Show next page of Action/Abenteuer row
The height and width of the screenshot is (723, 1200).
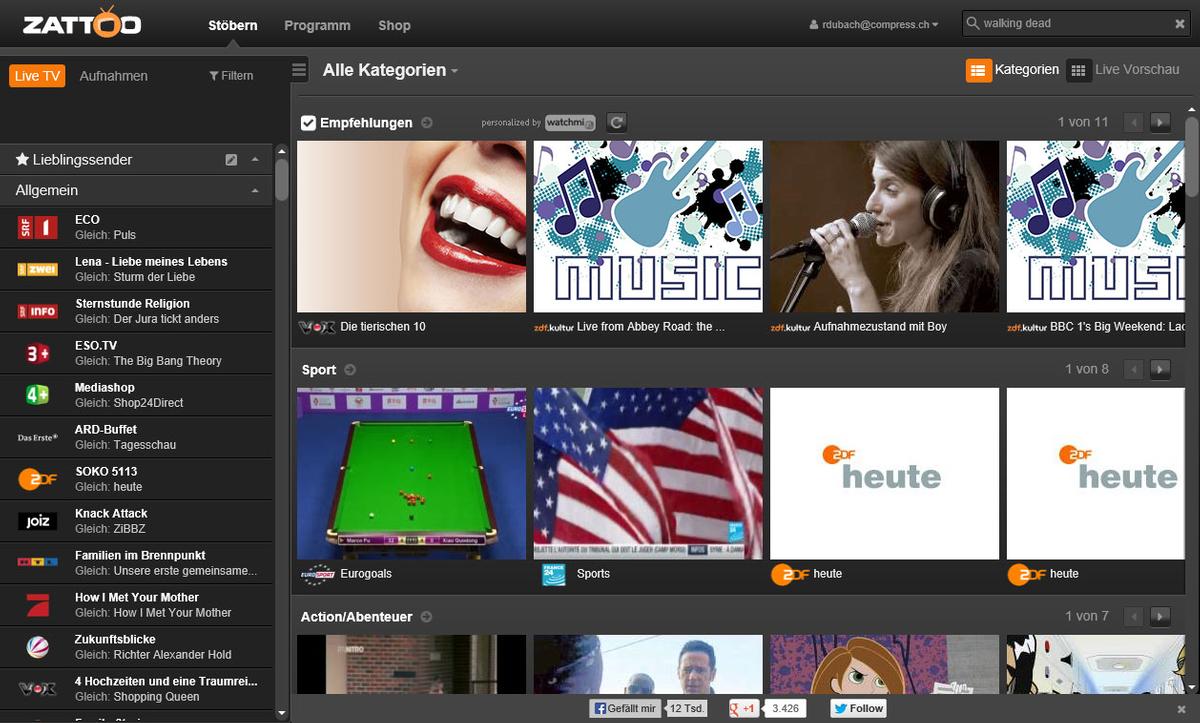pos(1160,616)
